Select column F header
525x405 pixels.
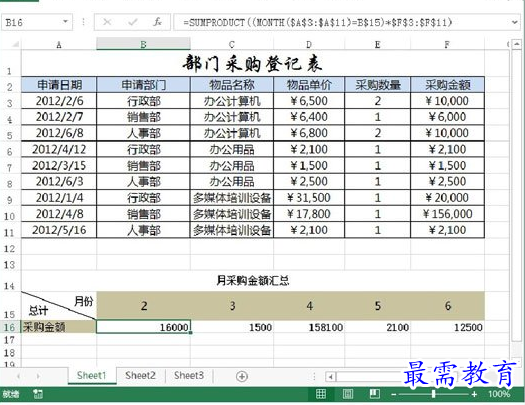tap(447, 45)
